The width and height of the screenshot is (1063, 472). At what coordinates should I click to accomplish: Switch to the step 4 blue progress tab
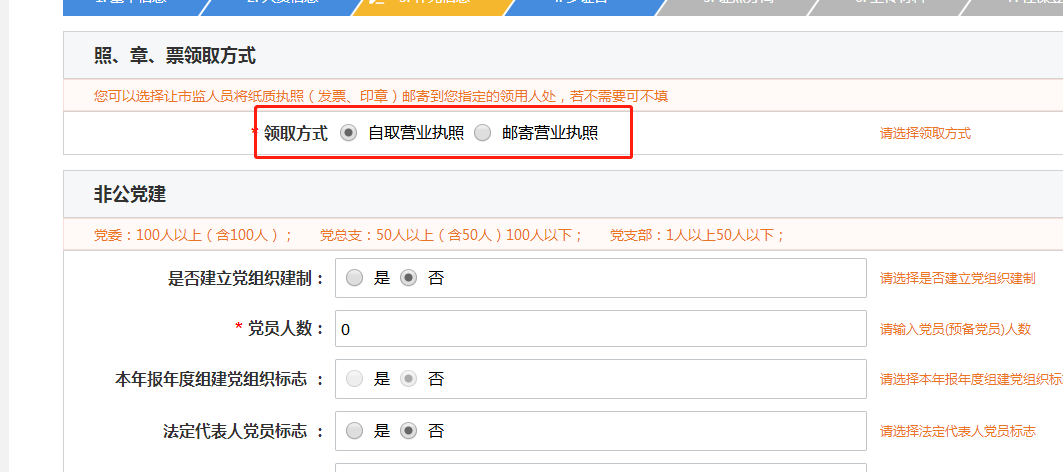tap(582, 6)
